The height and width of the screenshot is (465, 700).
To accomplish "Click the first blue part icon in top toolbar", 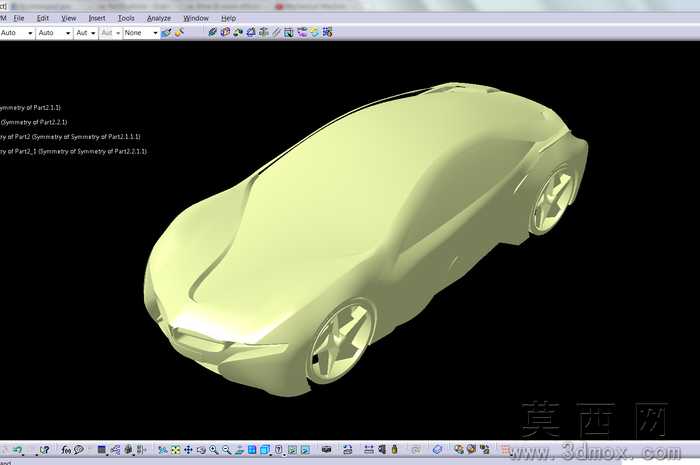I will pyautogui.click(x=212, y=32).
